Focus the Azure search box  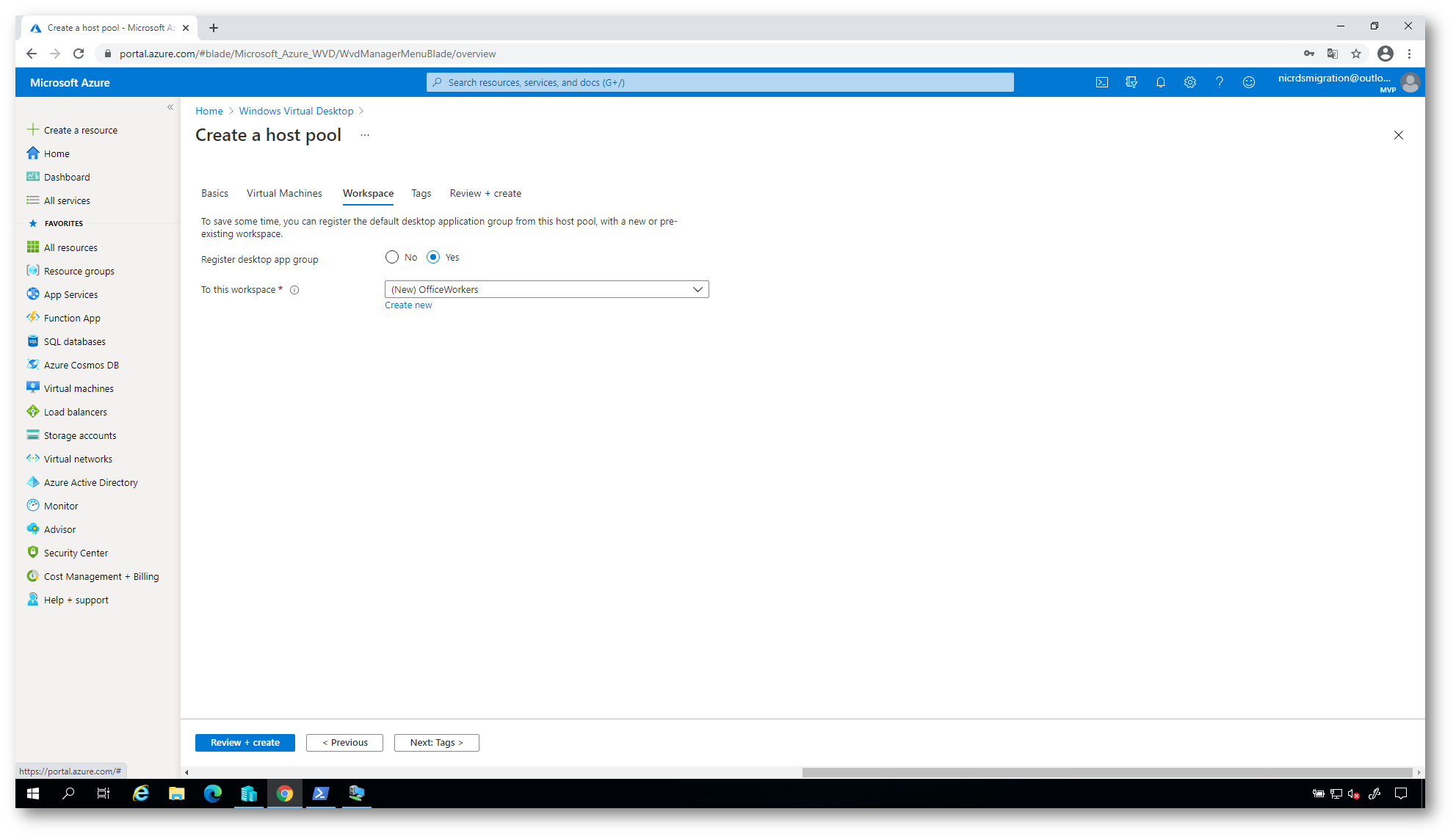[720, 82]
